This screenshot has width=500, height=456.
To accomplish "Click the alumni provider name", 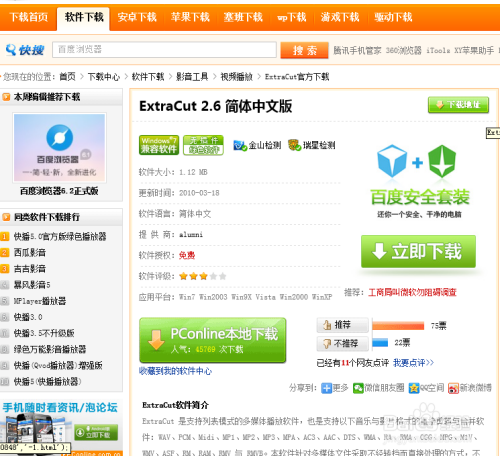I will pyautogui.click(x=191, y=235).
